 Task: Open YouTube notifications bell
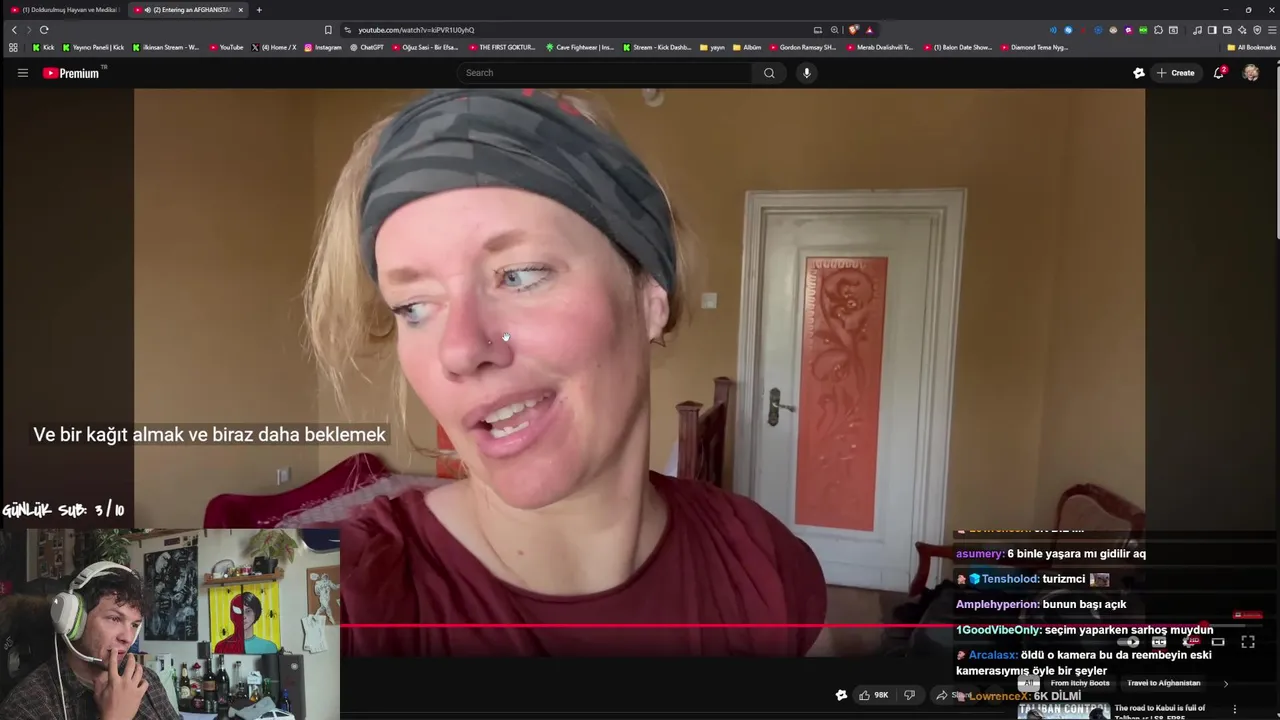pos(1219,73)
